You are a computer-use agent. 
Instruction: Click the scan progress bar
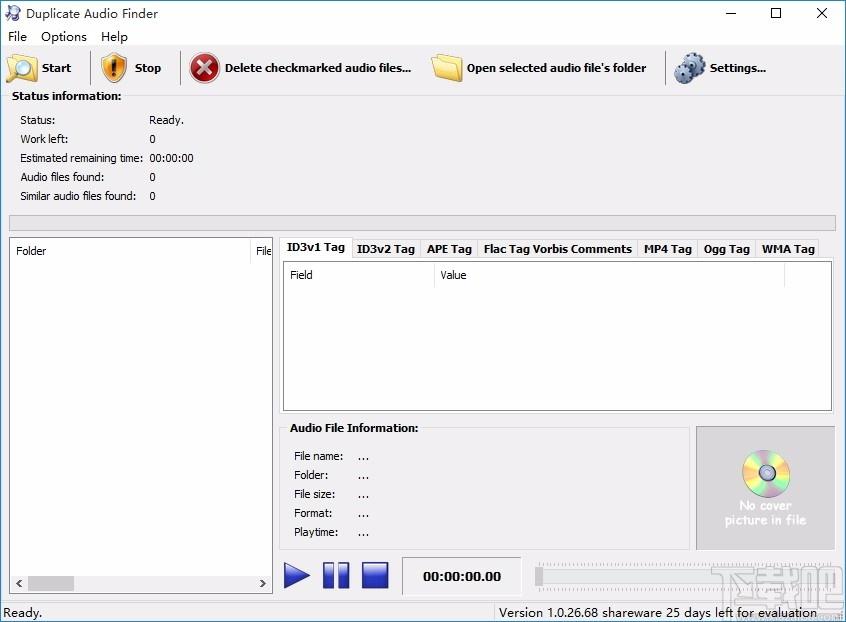click(422, 223)
